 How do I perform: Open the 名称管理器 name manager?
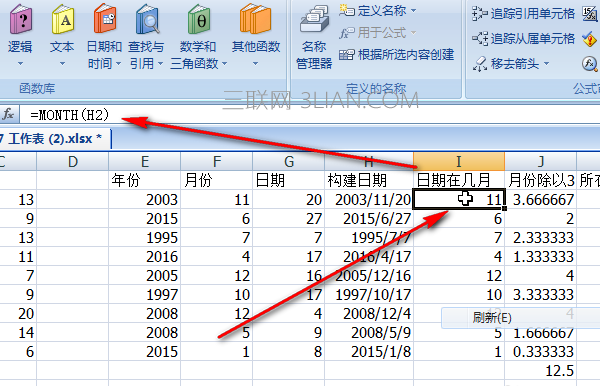pos(314,37)
